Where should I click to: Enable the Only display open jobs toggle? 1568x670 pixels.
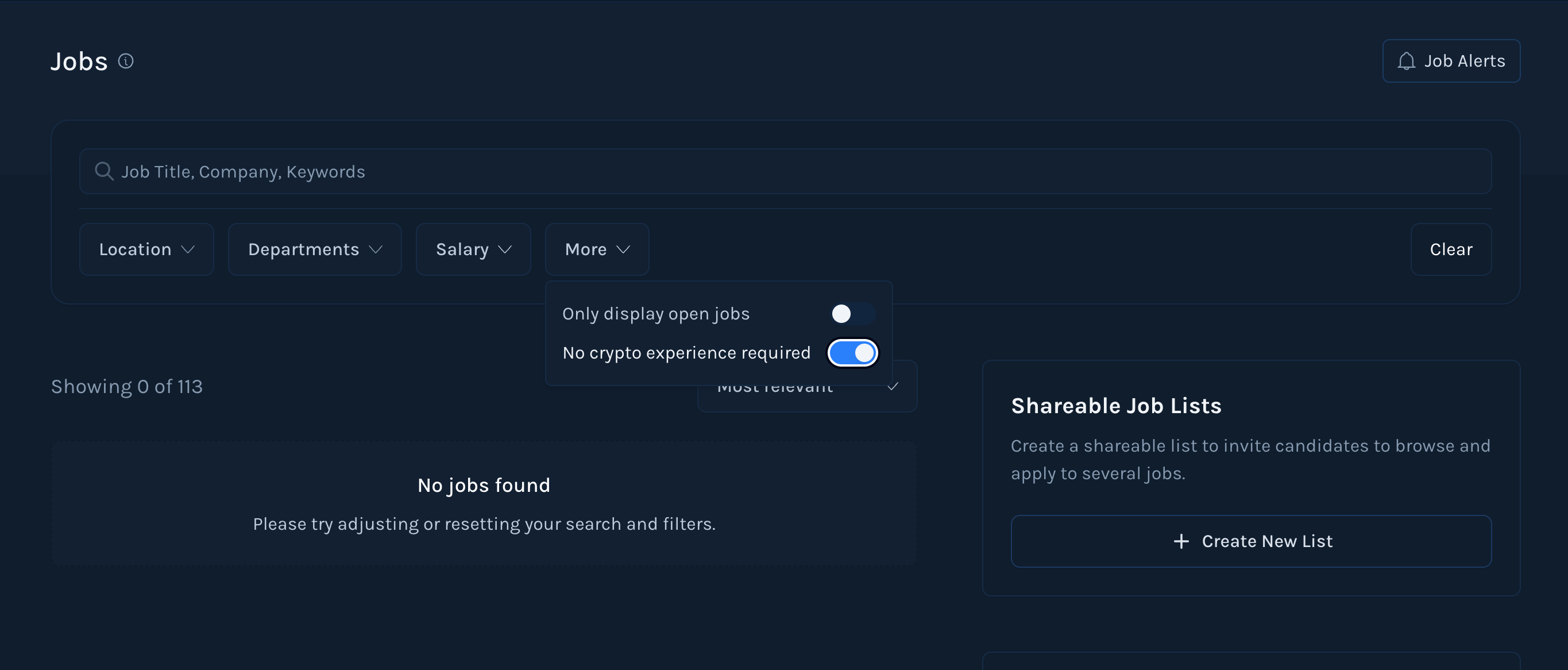[x=852, y=314]
